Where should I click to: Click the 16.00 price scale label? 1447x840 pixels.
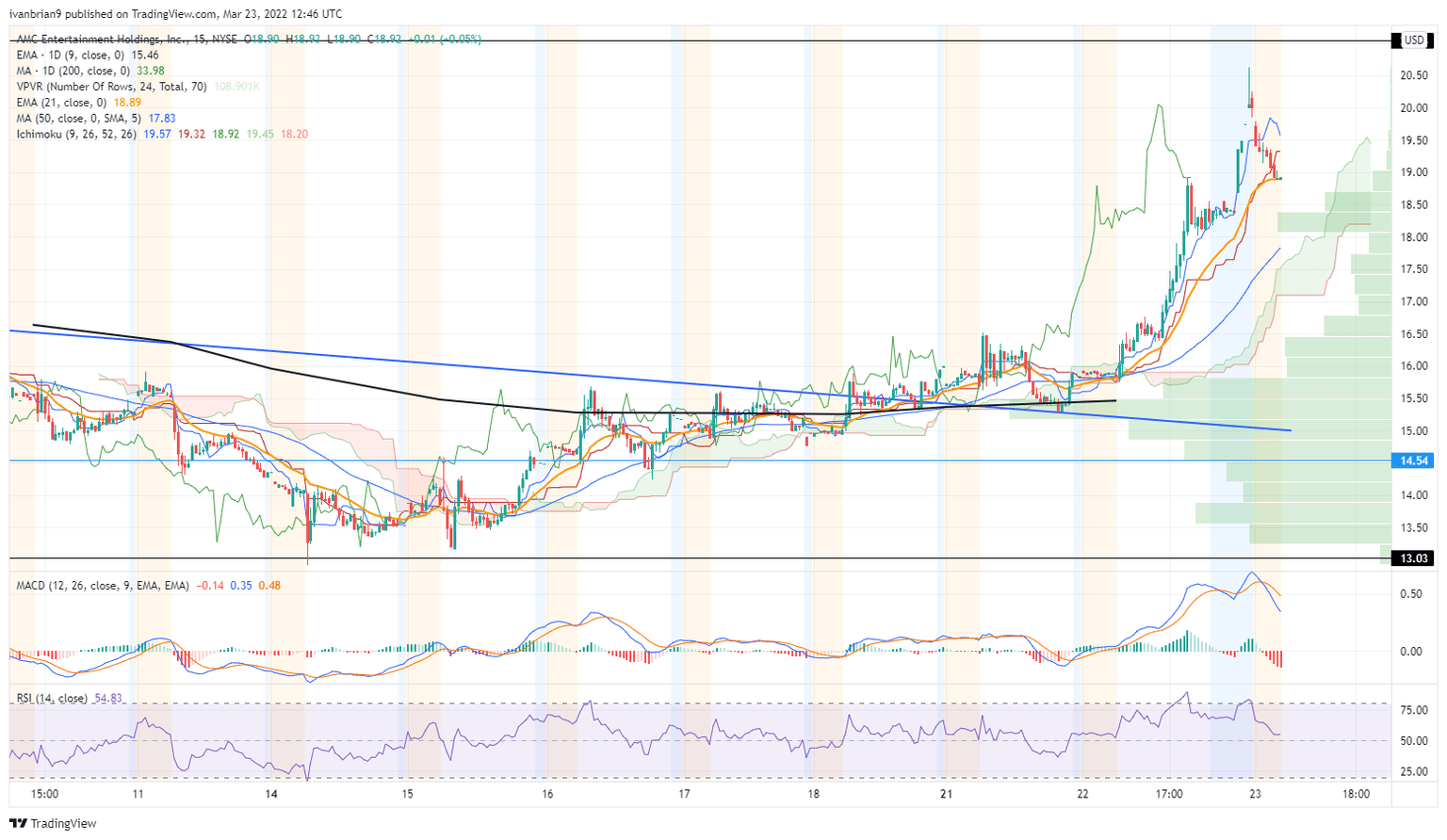(x=1412, y=366)
